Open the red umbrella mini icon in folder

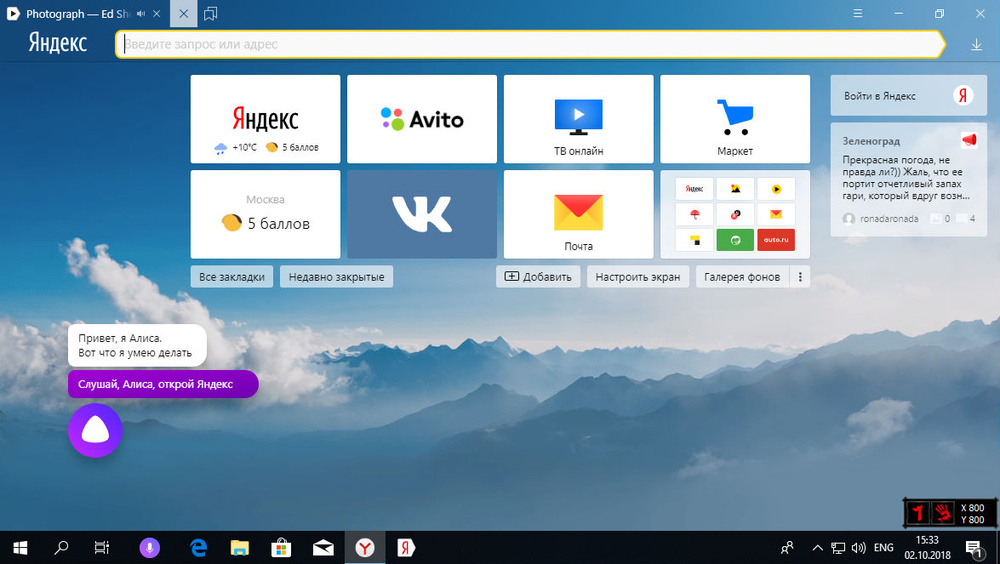[x=695, y=214]
